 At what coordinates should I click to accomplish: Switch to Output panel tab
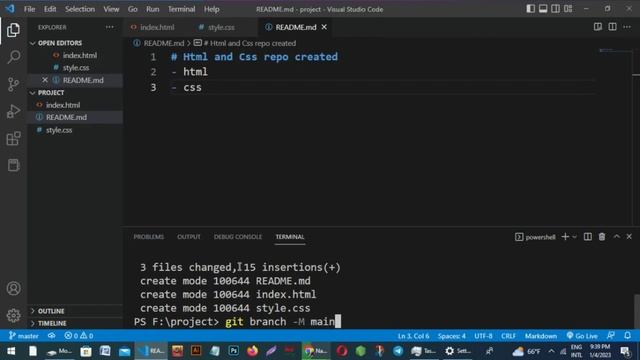[189, 237]
